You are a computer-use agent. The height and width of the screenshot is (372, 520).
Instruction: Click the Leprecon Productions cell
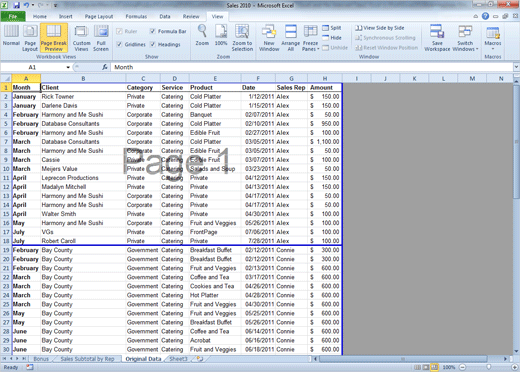click(83, 178)
